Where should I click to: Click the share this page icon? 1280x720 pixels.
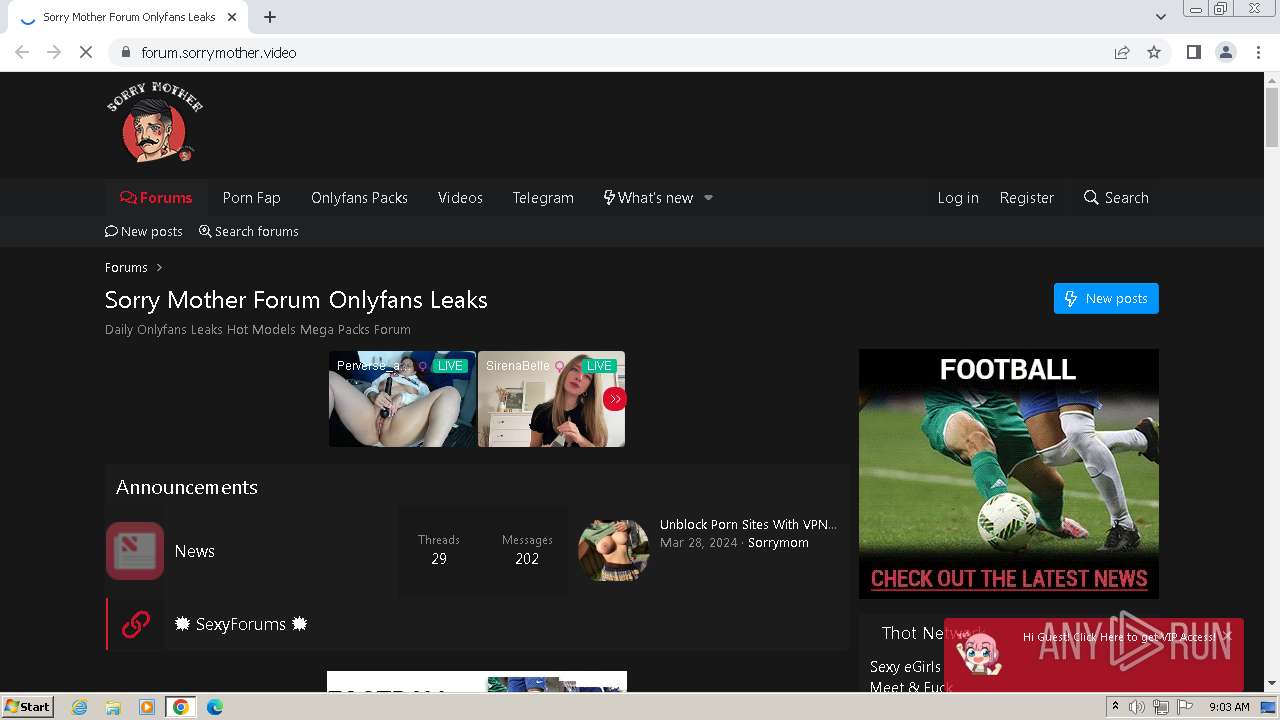(x=1122, y=52)
